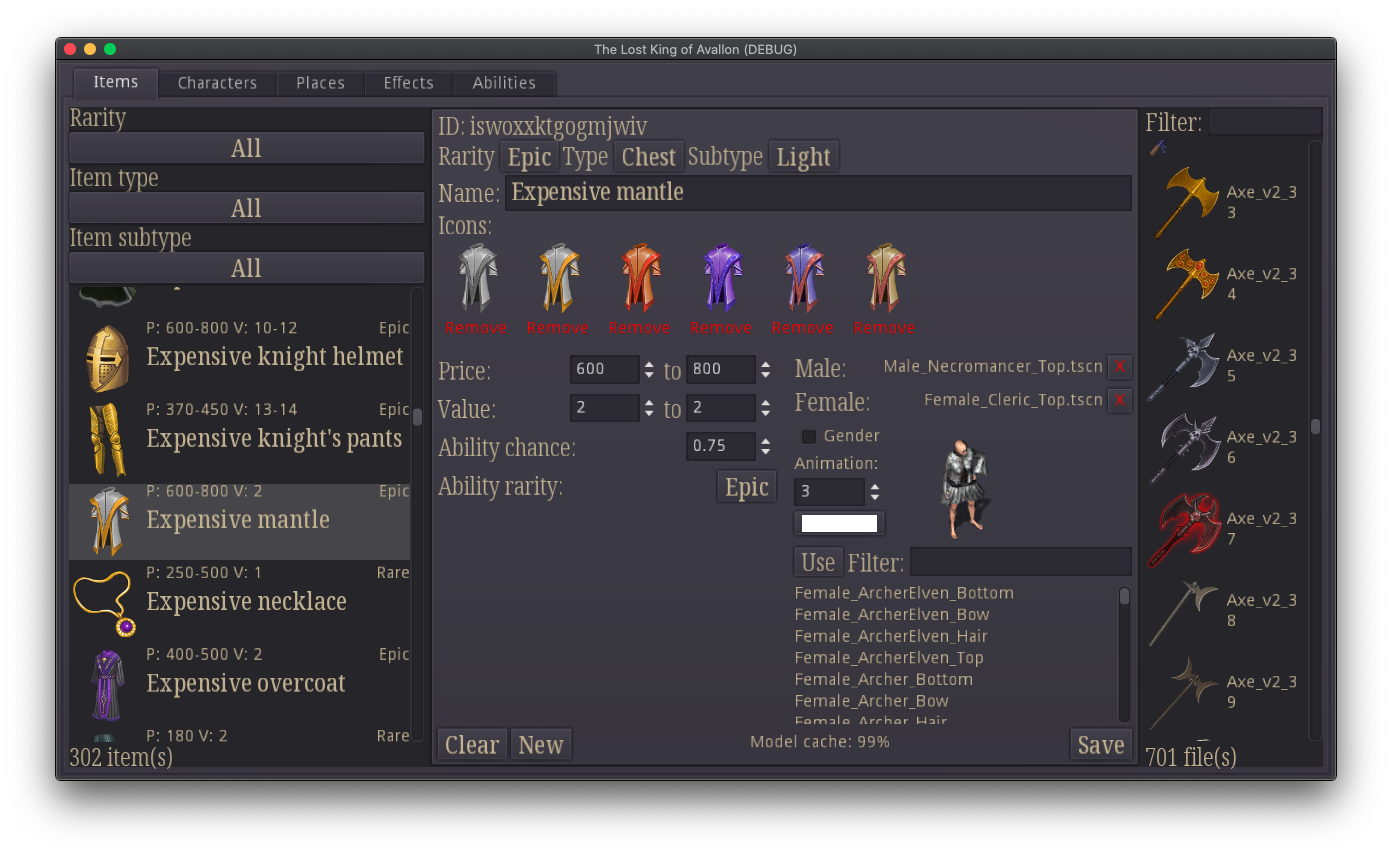
Task: Adjust the Price minimum 600 stepper
Action: click(x=649, y=369)
